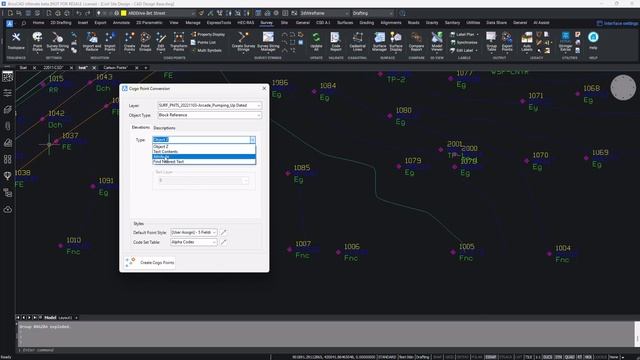Open the Code Report tool
This screenshot has width=640, height=360.
(336, 42)
